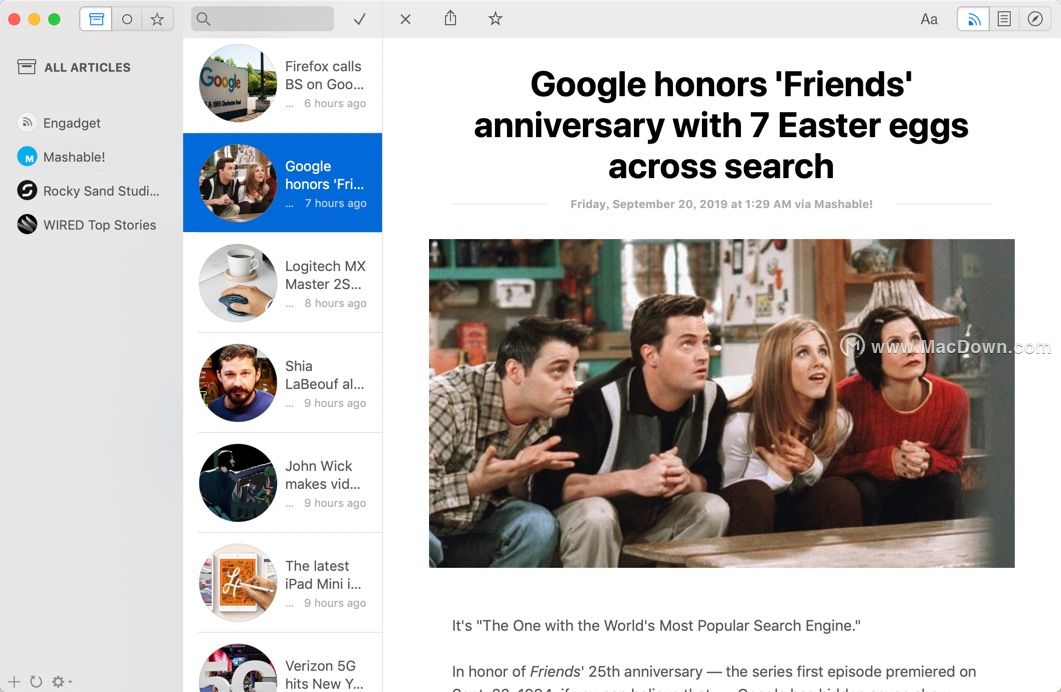The image size is (1061, 692).
Task: Click the World's Most Popular Search Engine sentence
Action: [656, 626]
